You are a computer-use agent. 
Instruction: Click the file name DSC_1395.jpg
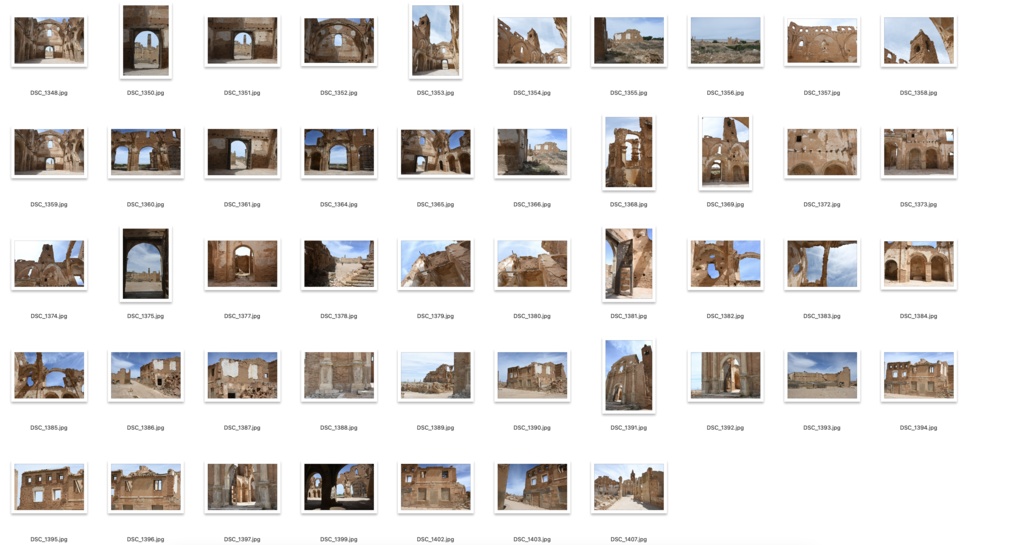[x=49, y=539]
